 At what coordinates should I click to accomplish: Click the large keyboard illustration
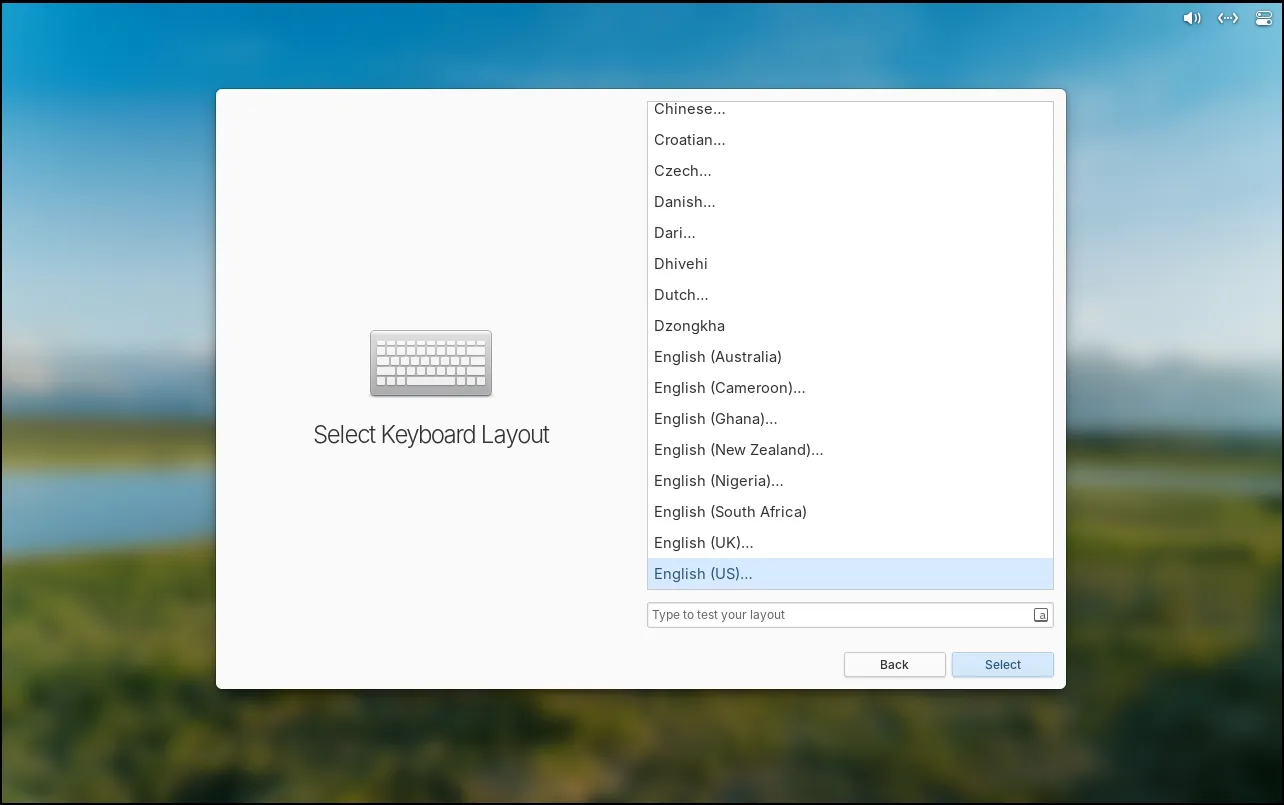click(431, 363)
